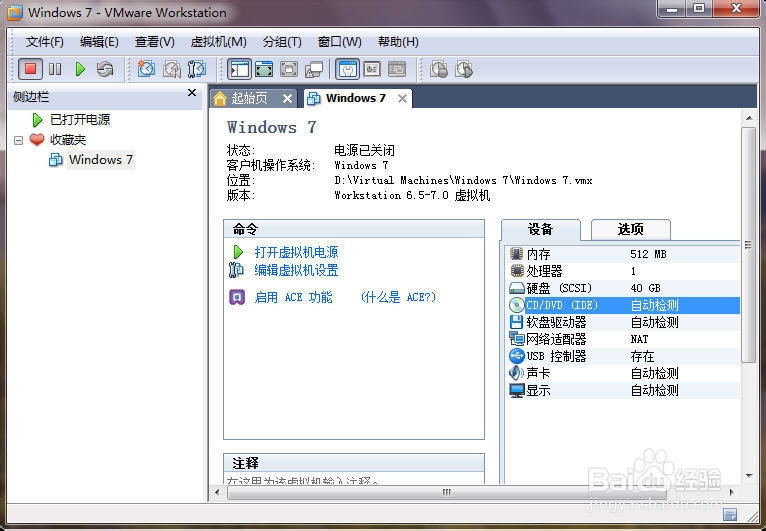Open the 文件(F) menu
Screen dimensions: 766x531
click(x=44, y=42)
